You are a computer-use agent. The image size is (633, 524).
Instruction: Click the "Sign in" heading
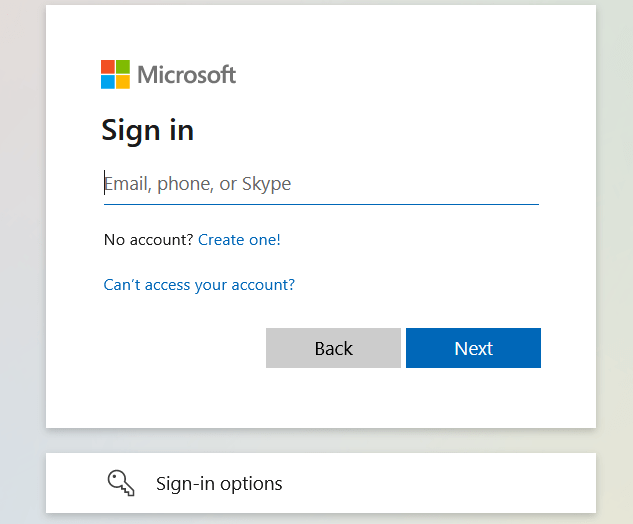[x=148, y=130]
